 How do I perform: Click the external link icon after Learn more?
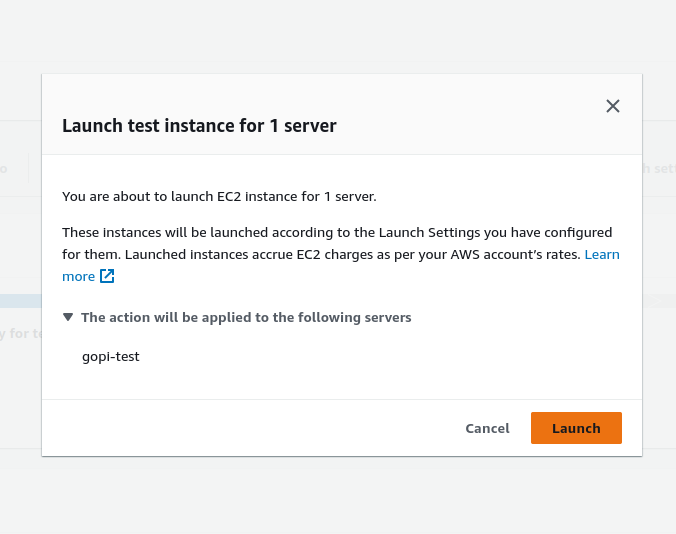click(107, 276)
